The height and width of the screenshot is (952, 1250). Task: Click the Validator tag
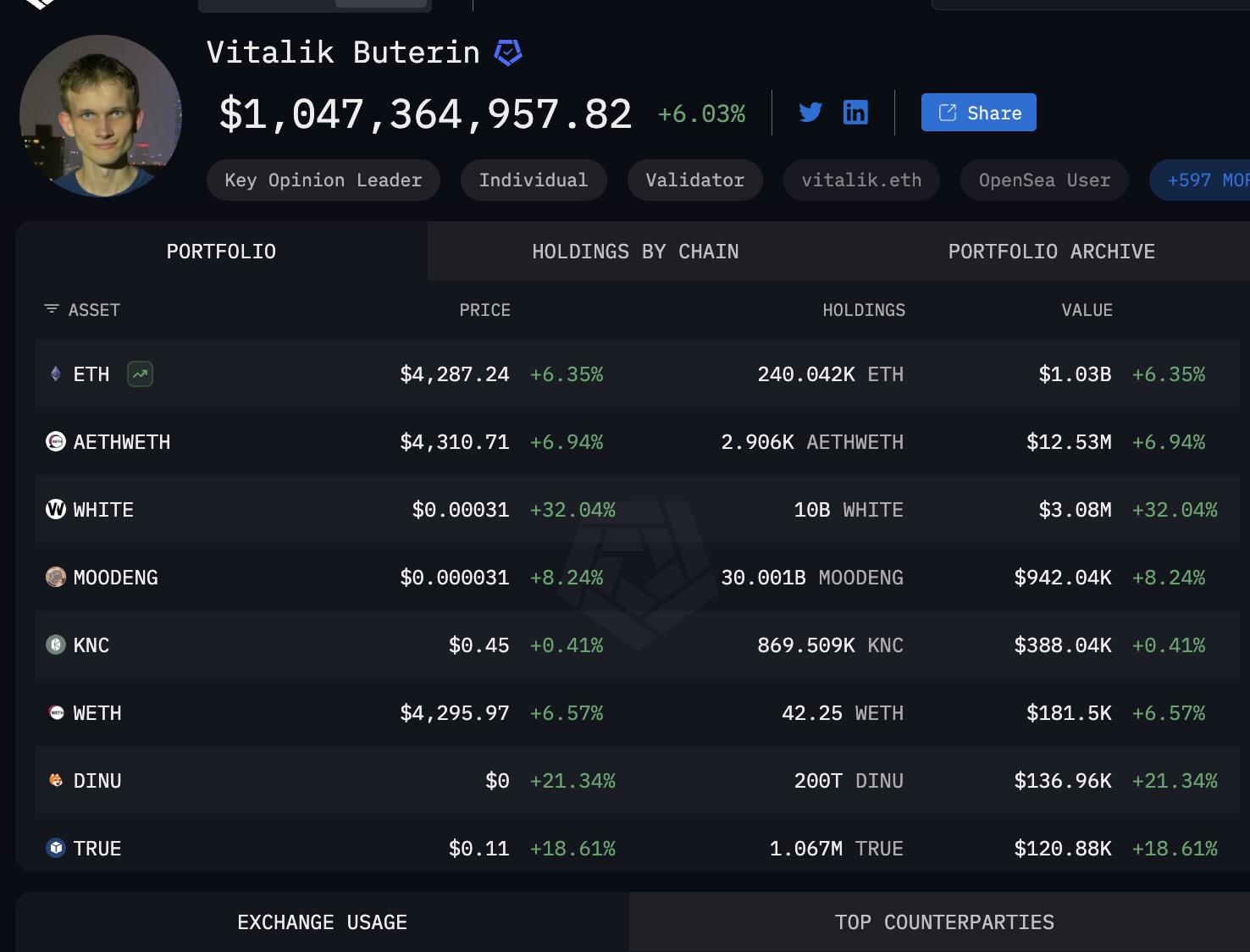(695, 180)
